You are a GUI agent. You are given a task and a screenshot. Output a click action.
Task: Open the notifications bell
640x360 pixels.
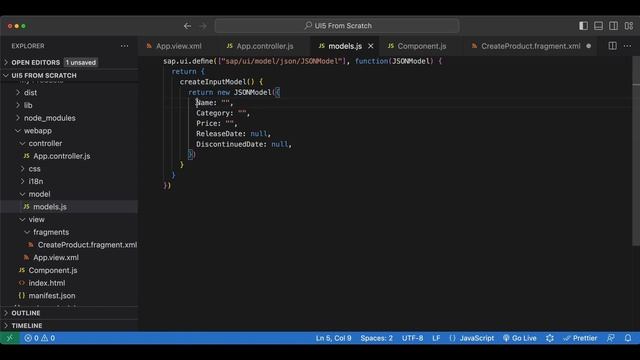tap(628, 338)
